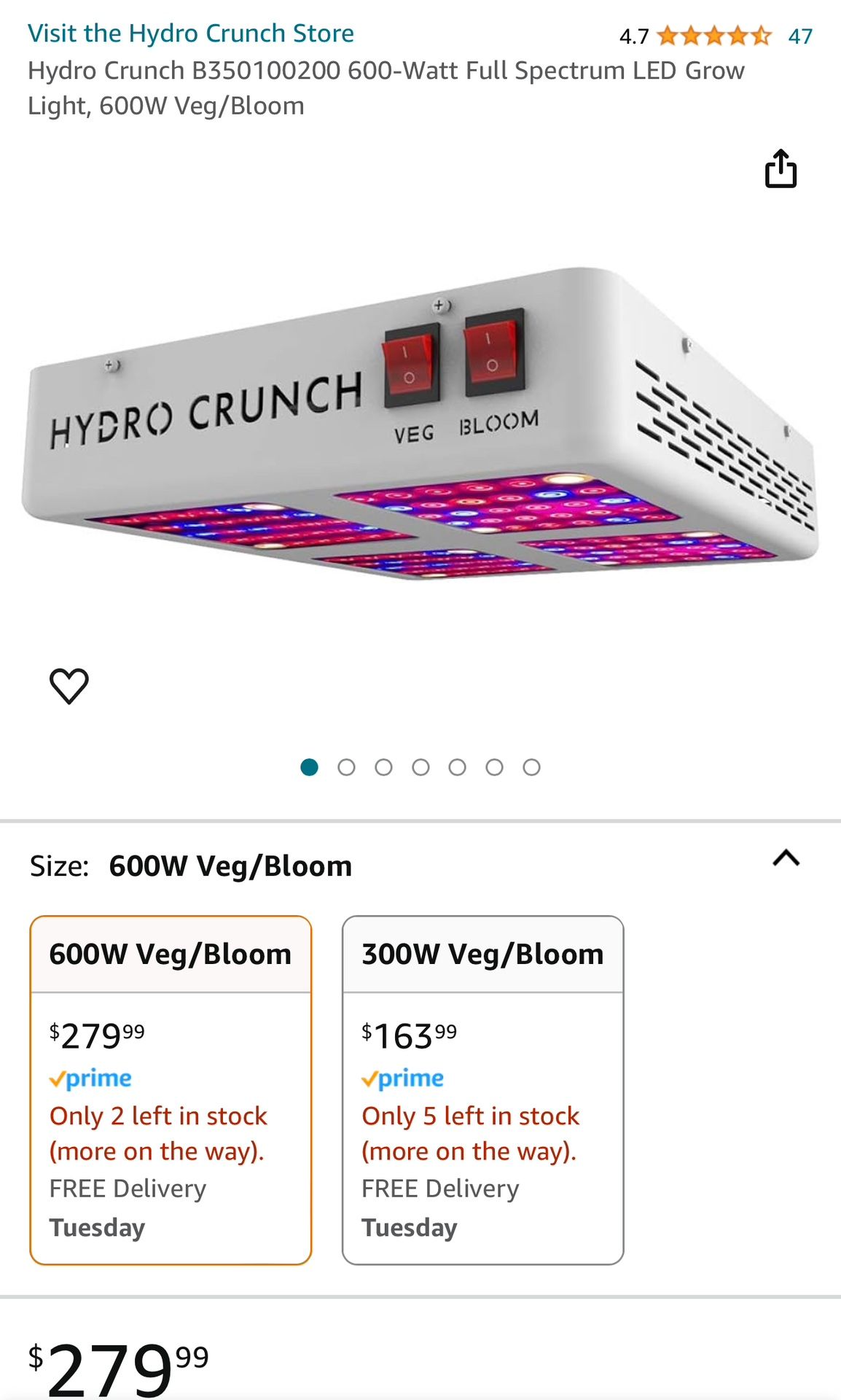Image resolution: width=841 pixels, height=1400 pixels.
Task: Tap the share icon
Action: click(x=781, y=169)
